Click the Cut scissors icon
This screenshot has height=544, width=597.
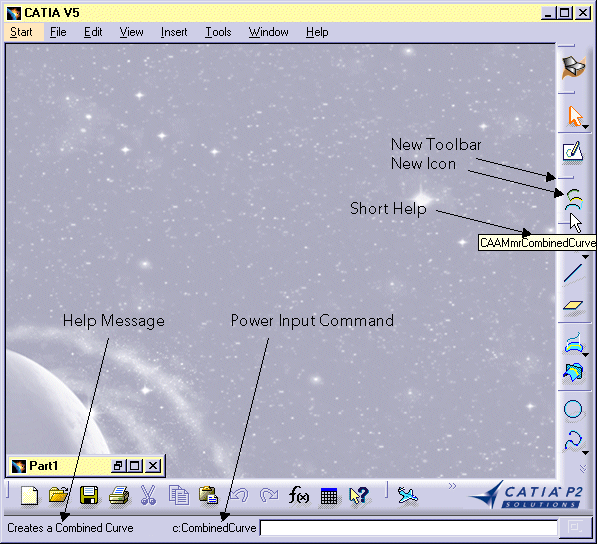click(148, 495)
